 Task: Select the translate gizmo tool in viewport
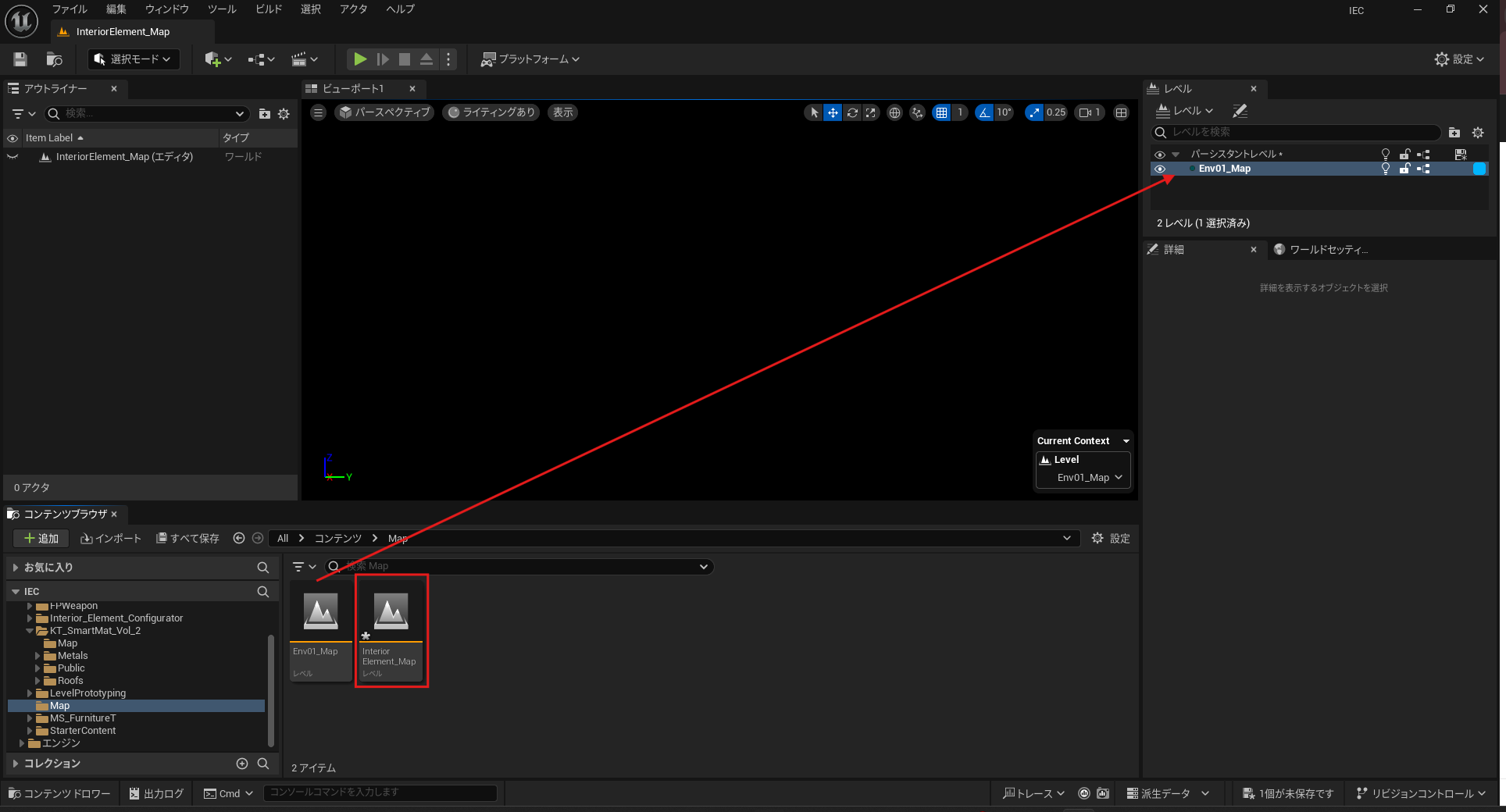(x=833, y=112)
